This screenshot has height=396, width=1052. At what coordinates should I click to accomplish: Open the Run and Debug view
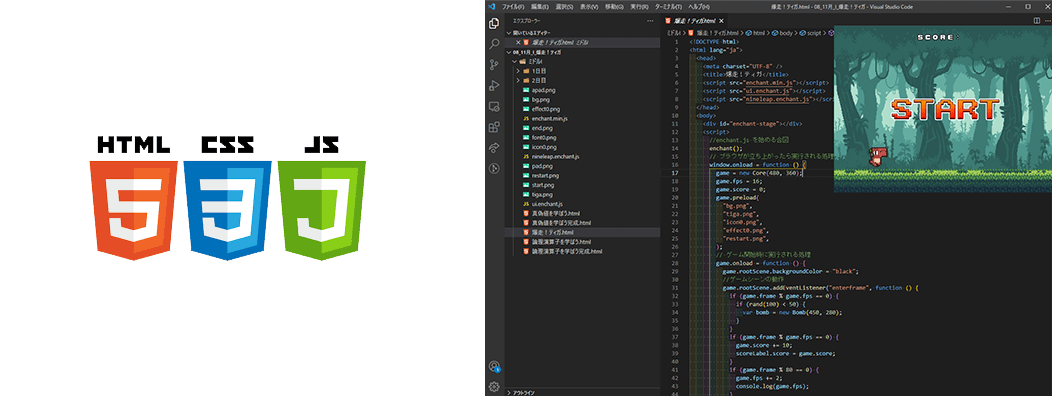[x=494, y=85]
